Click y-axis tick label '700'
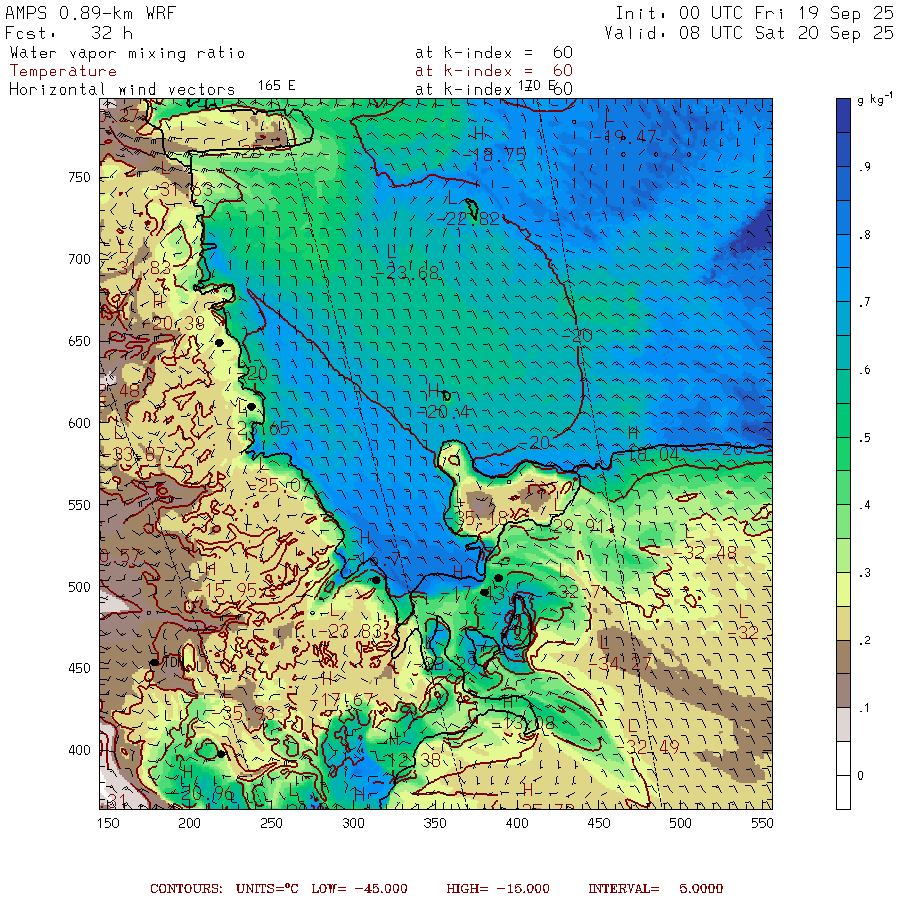 [x=79, y=259]
